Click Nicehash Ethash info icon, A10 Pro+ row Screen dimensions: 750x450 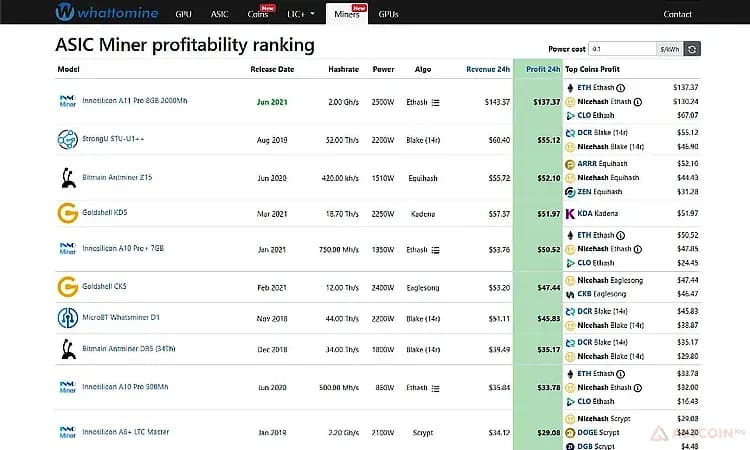pyautogui.click(x=638, y=249)
